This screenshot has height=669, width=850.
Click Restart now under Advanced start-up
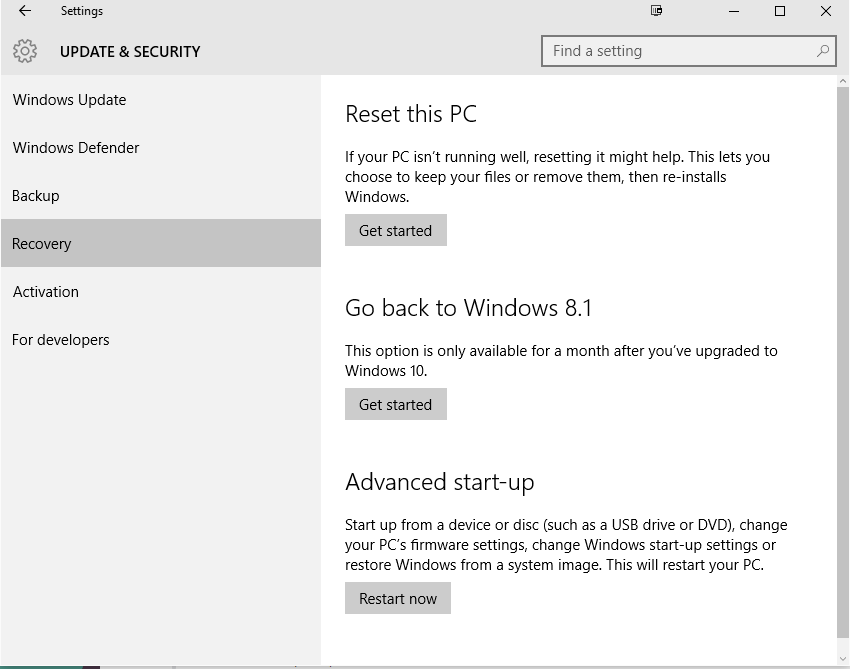398,599
